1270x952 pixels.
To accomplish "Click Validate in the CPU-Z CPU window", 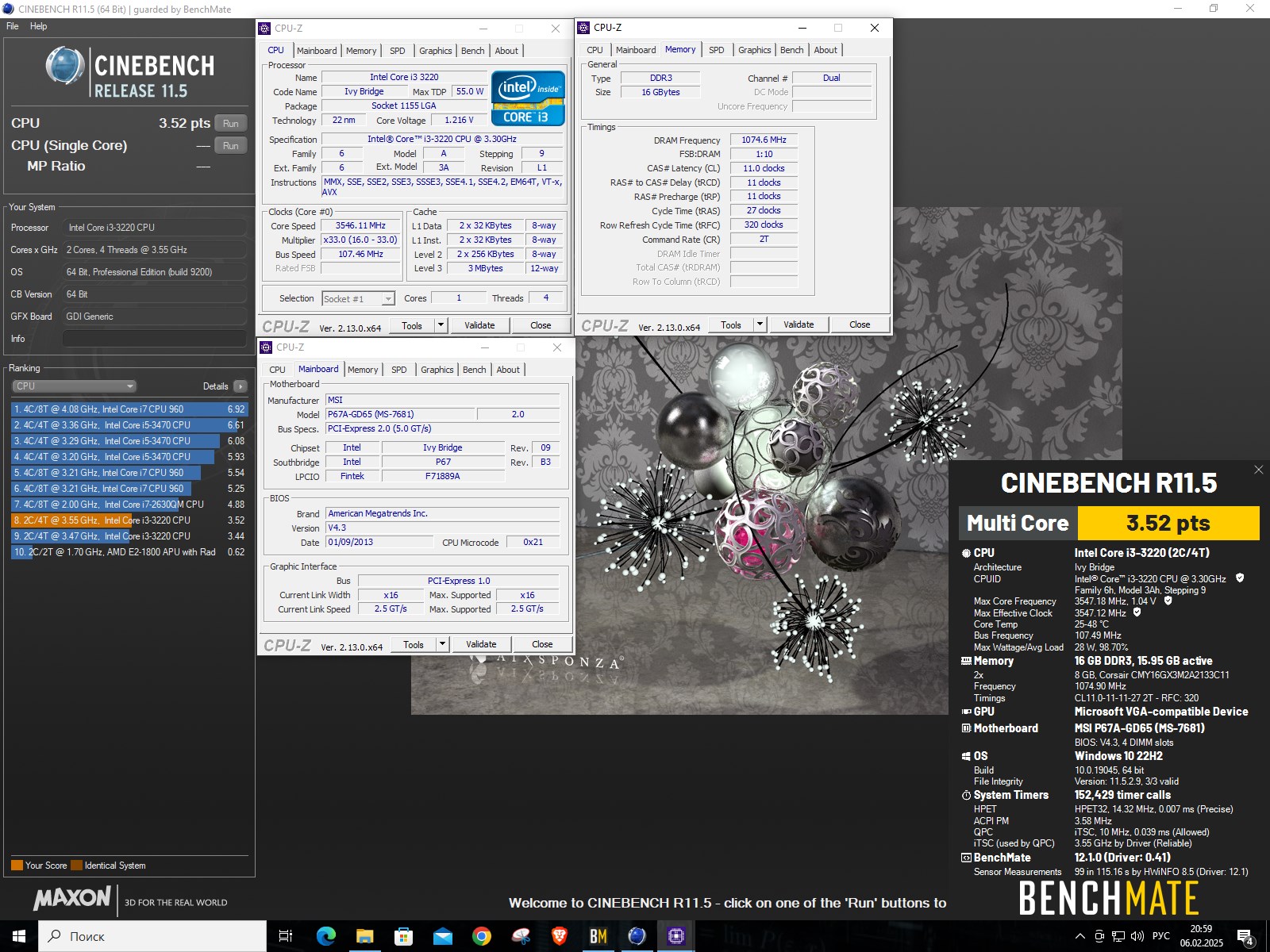I will tap(479, 325).
